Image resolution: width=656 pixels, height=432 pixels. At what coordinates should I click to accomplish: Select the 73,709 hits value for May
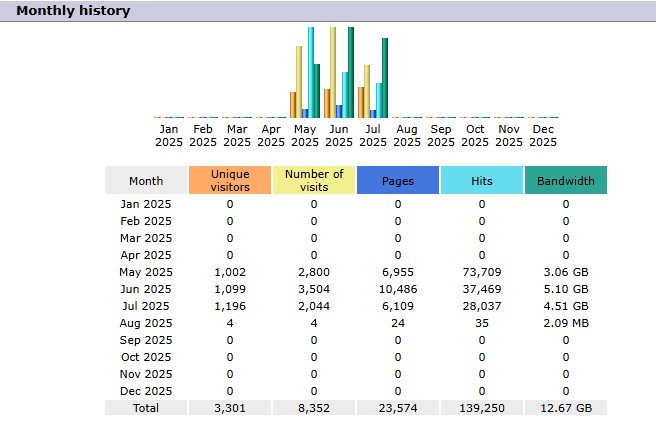click(x=482, y=272)
